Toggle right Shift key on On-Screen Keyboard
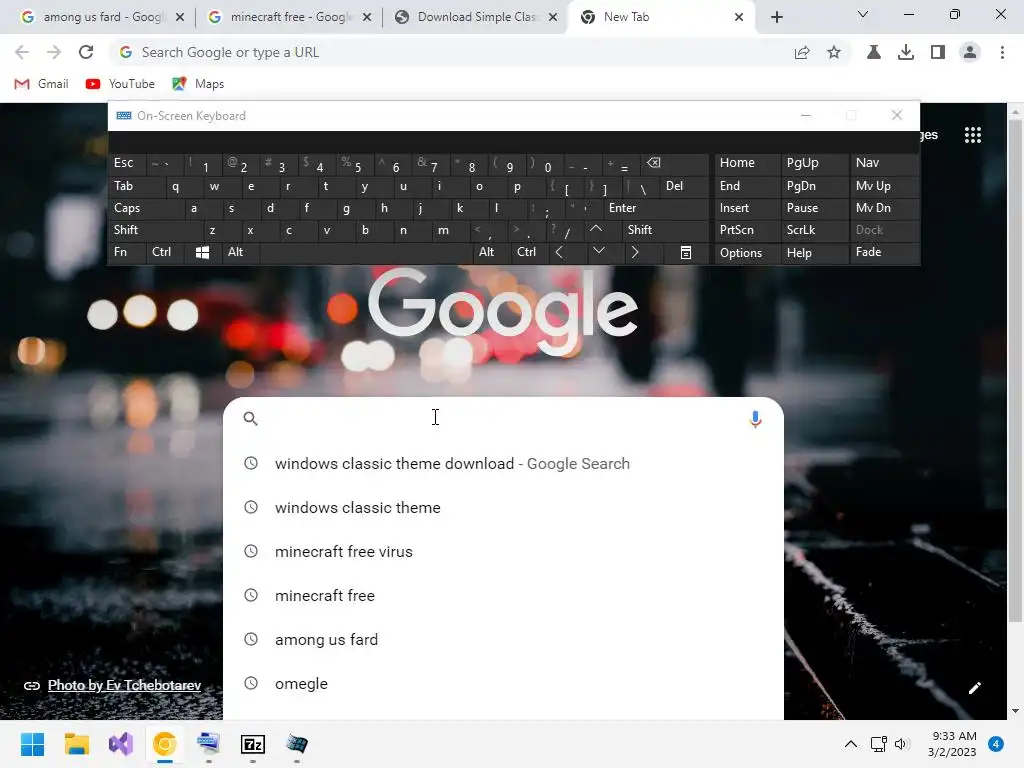 click(665, 230)
